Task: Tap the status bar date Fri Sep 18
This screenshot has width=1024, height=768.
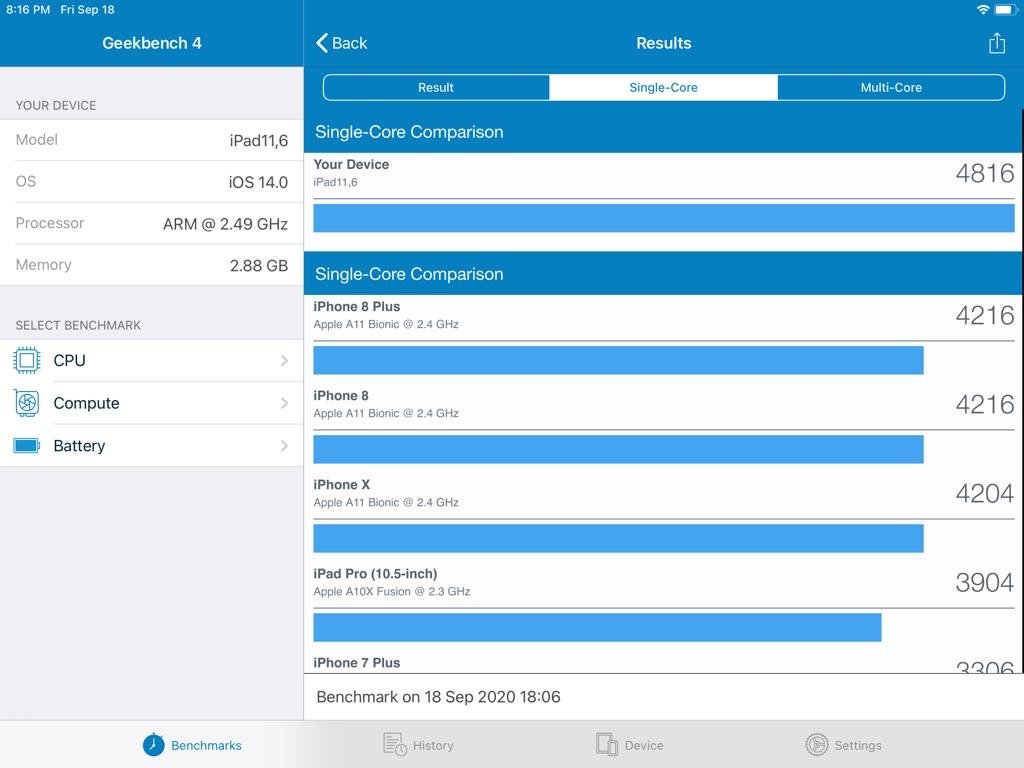Action: tap(88, 10)
